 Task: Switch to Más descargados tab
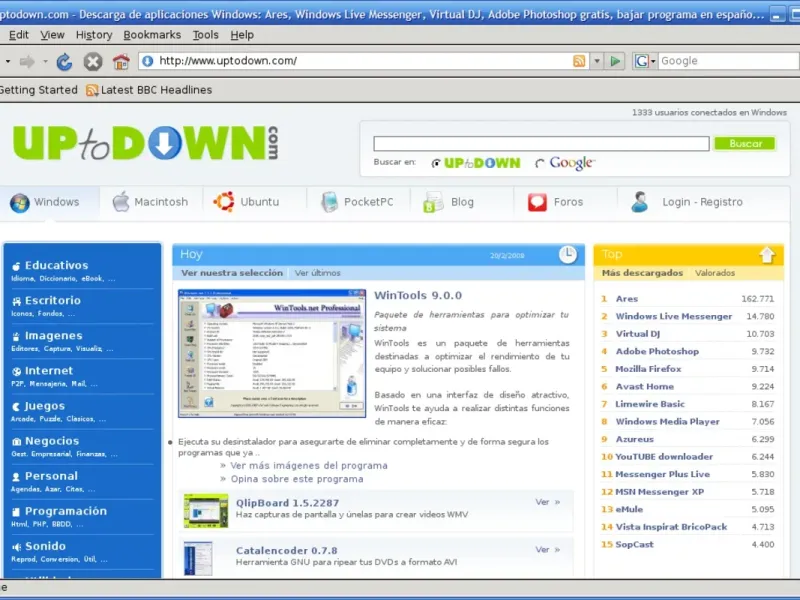[x=642, y=273]
